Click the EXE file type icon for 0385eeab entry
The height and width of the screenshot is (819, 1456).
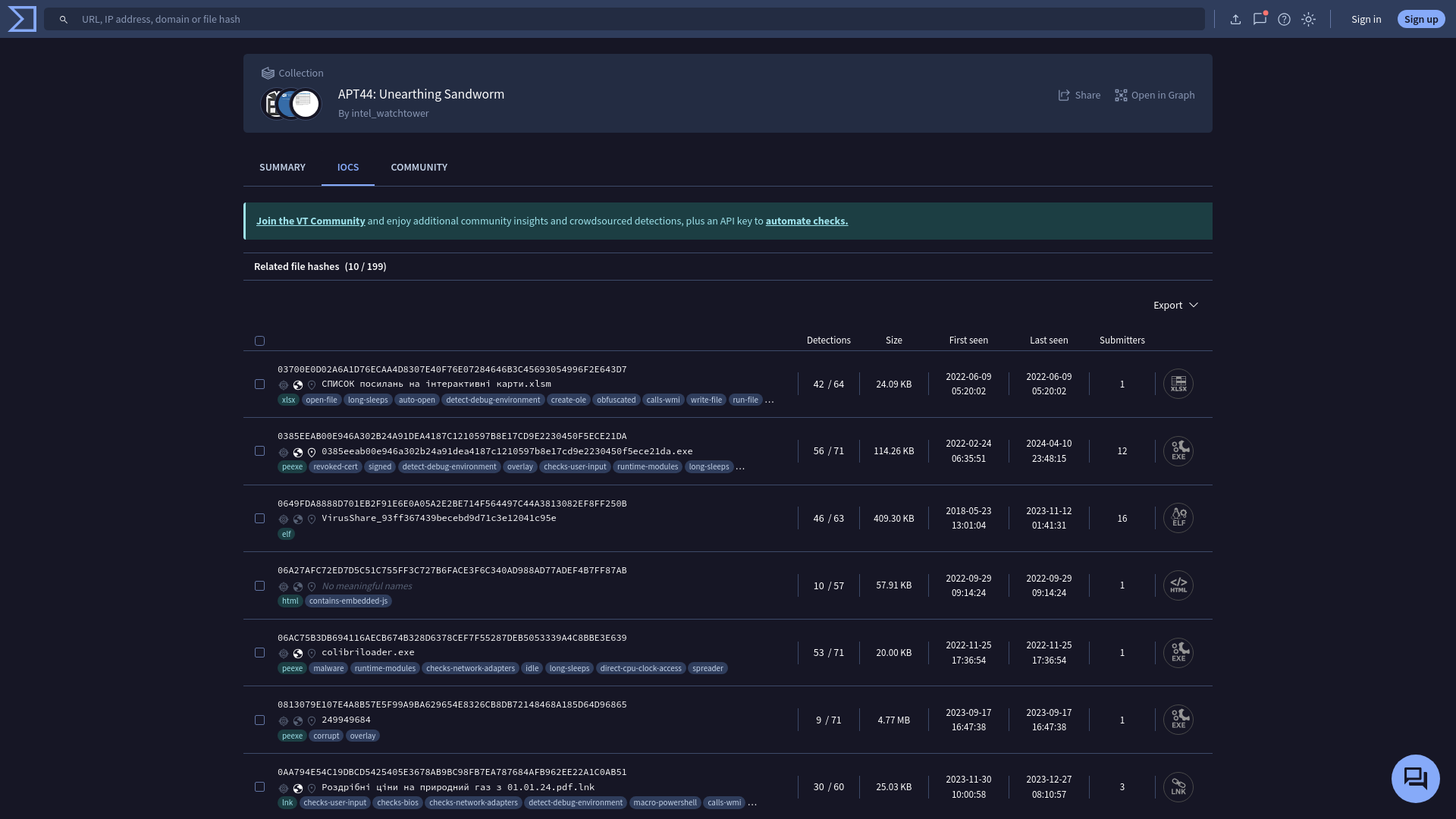(1179, 451)
